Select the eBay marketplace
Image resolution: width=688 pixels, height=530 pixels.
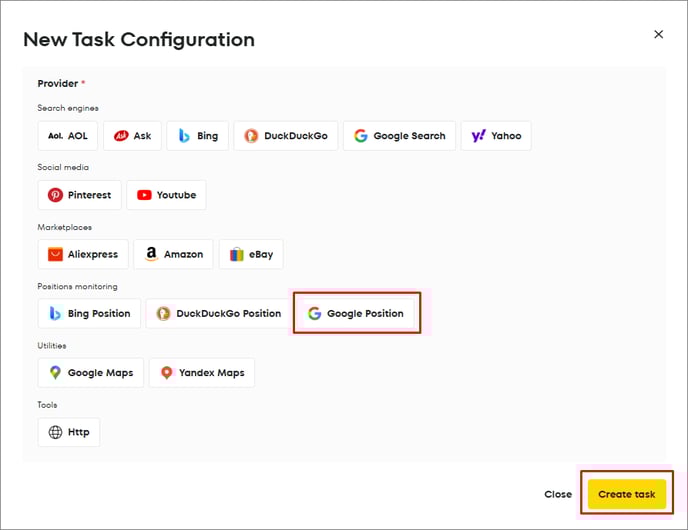pos(251,254)
